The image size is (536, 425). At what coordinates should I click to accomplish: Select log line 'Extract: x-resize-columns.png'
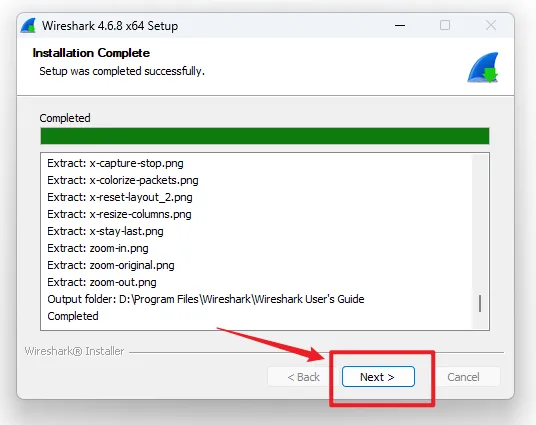click(119, 214)
